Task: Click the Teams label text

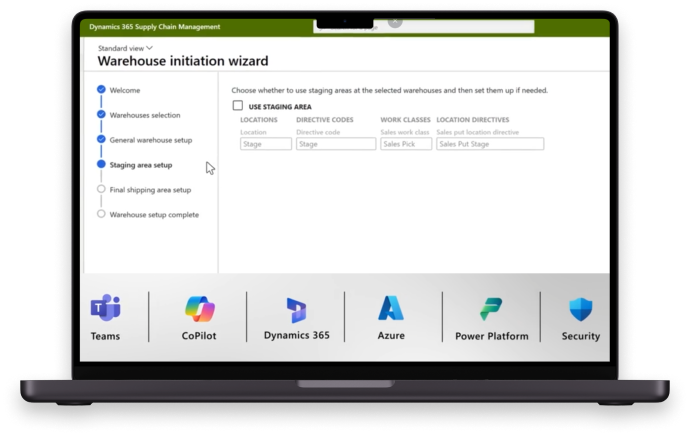Action: (105, 336)
